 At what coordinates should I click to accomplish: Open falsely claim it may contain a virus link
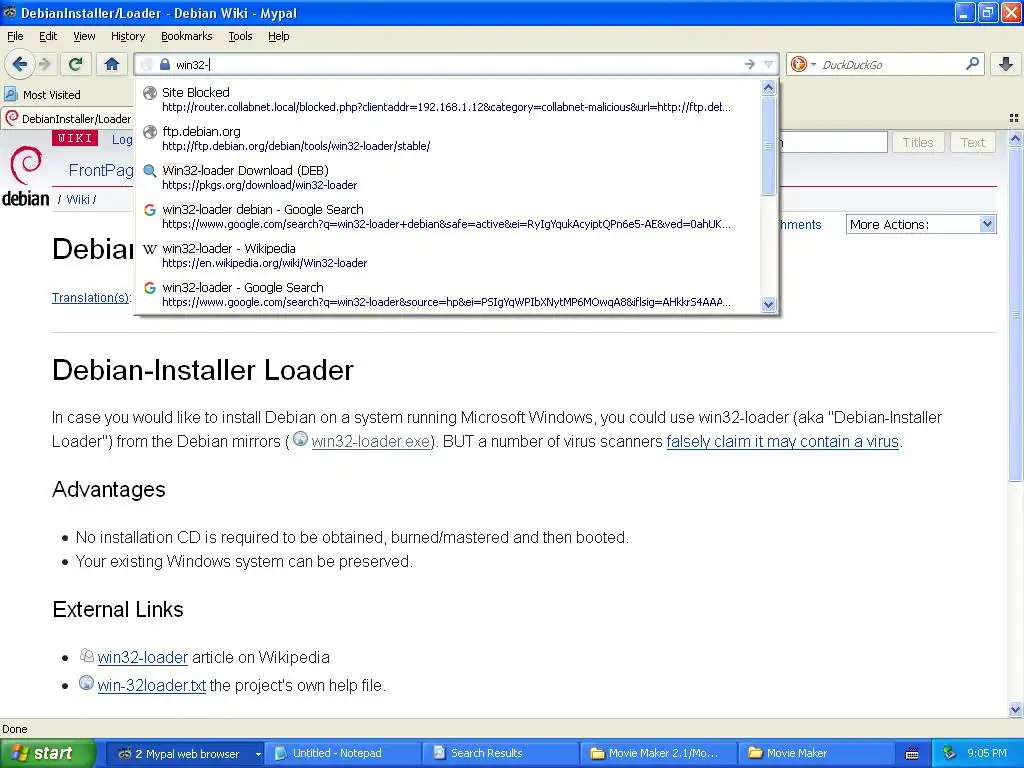782,441
